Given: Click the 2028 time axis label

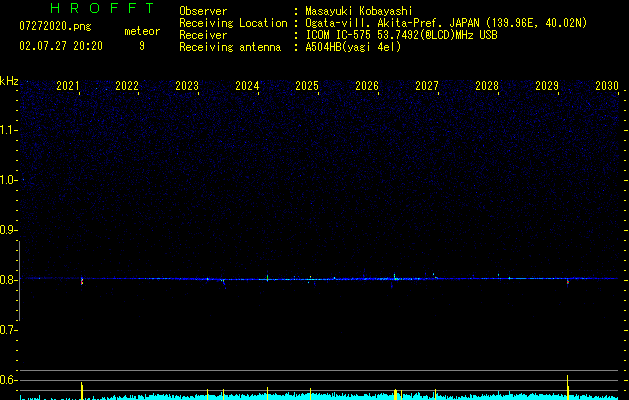Looking at the screenshot, I should [x=487, y=86].
